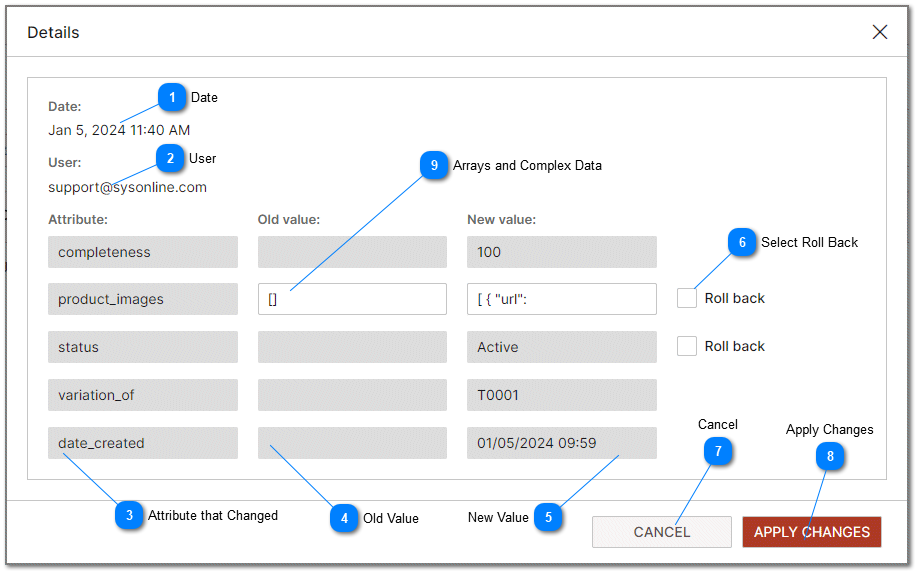This screenshot has height=574, width=918.
Task: Select the completeness attribute field
Action: tap(143, 252)
